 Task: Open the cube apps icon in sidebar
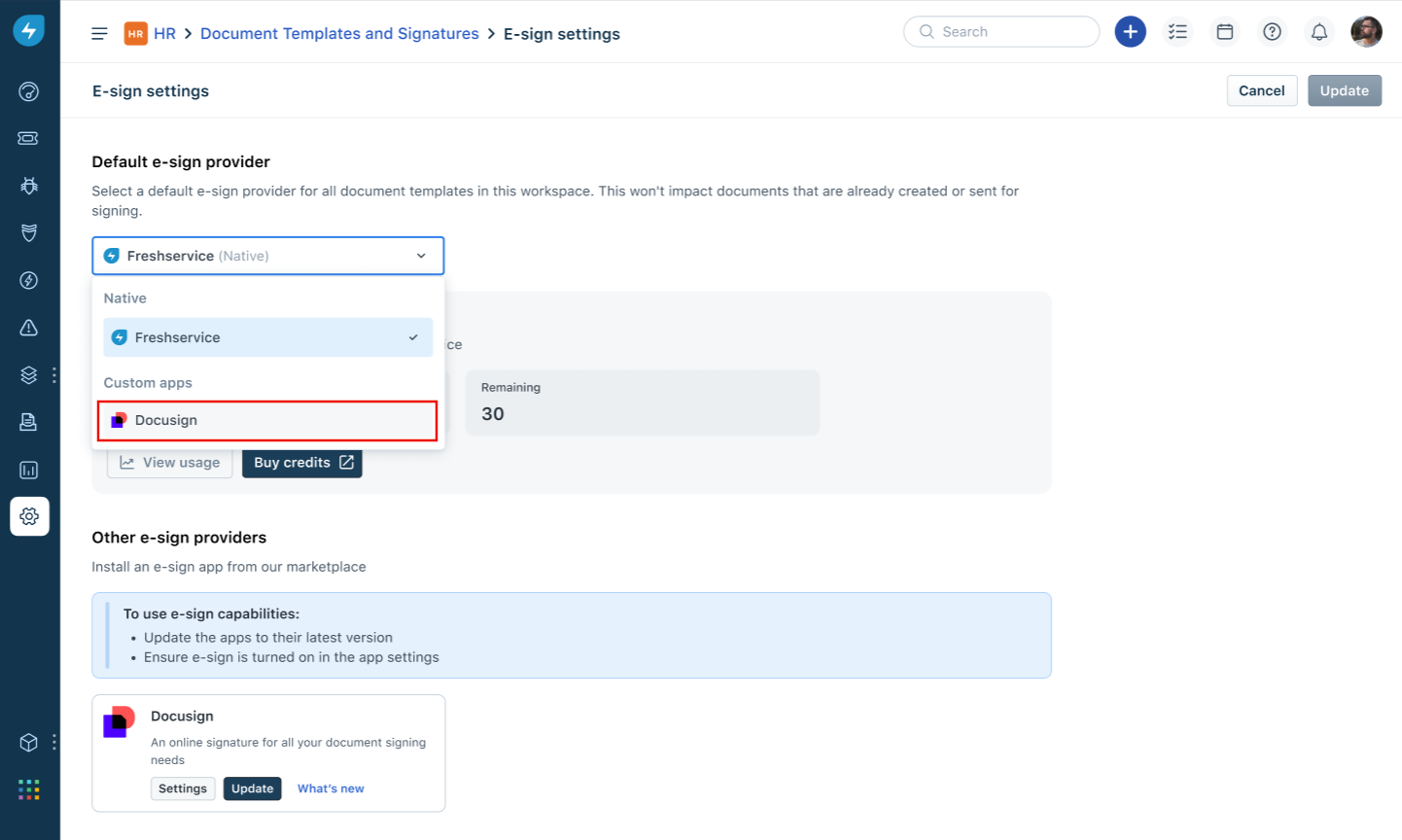29,743
